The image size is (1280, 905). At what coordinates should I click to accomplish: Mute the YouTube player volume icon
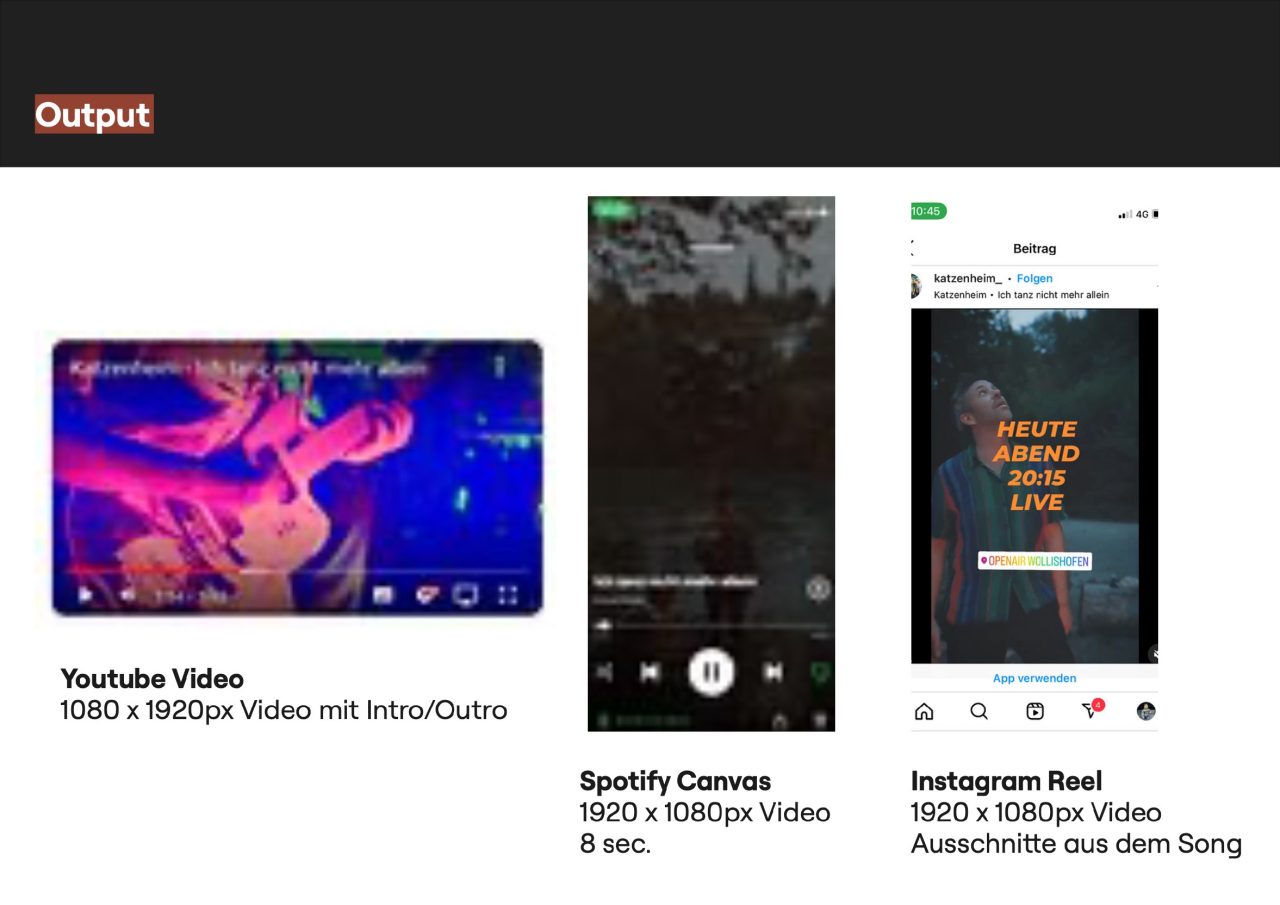tap(128, 595)
